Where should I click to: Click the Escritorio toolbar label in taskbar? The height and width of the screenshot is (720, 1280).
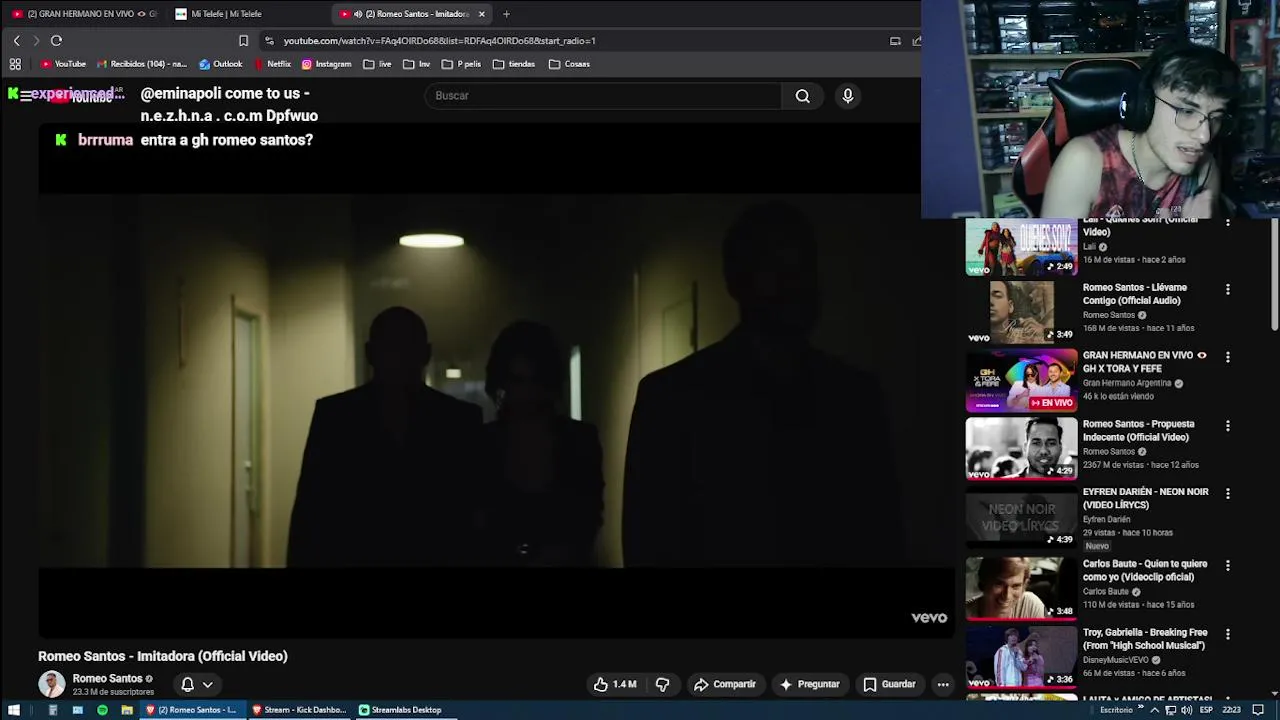point(1116,710)
